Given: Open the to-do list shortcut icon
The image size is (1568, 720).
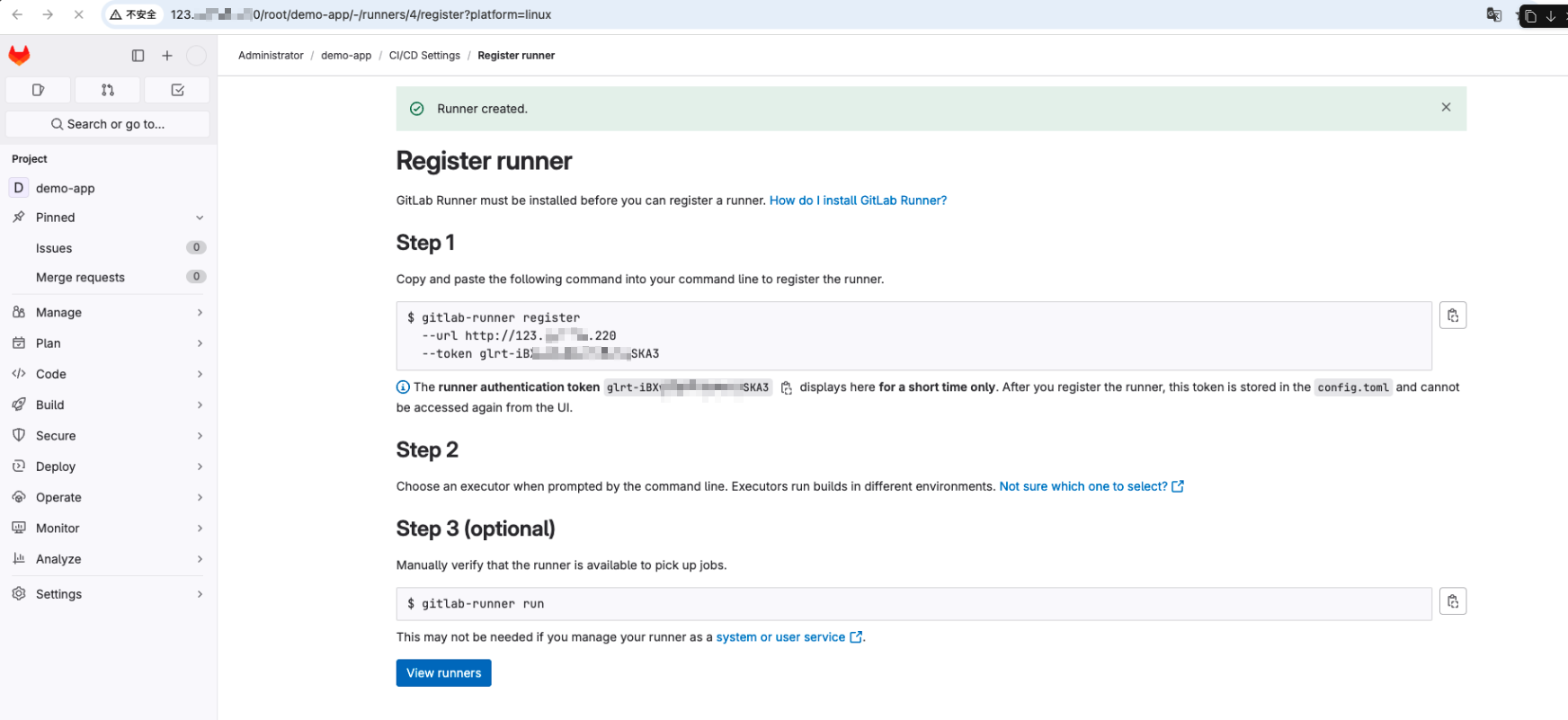Looking at the screenshot, I should [177, 90].
